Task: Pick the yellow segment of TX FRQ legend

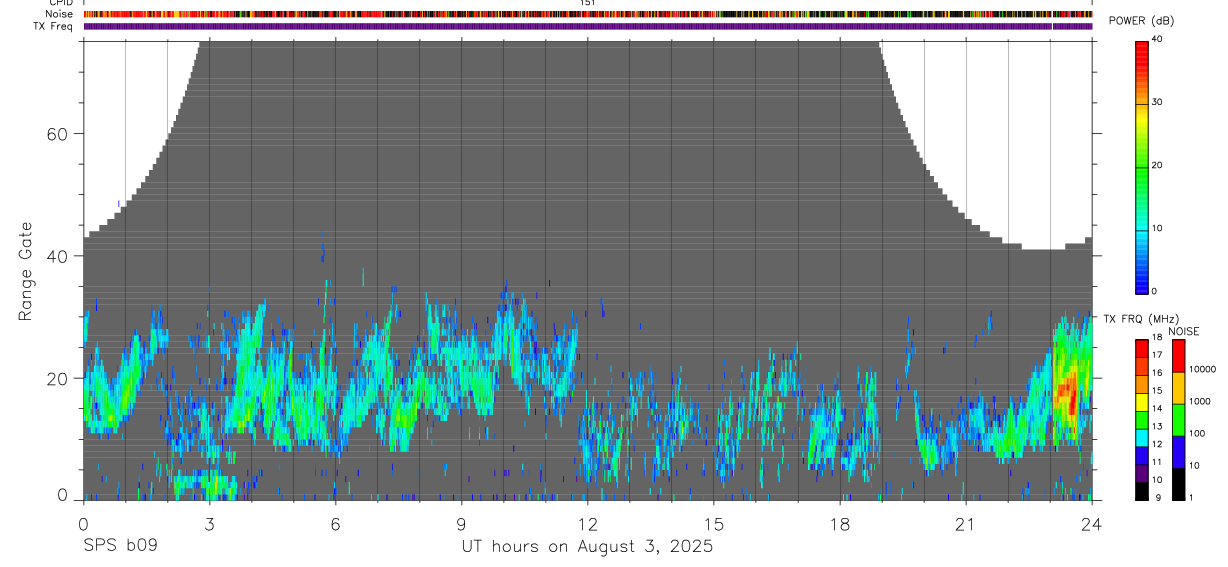Action: tap(1142, 402)
